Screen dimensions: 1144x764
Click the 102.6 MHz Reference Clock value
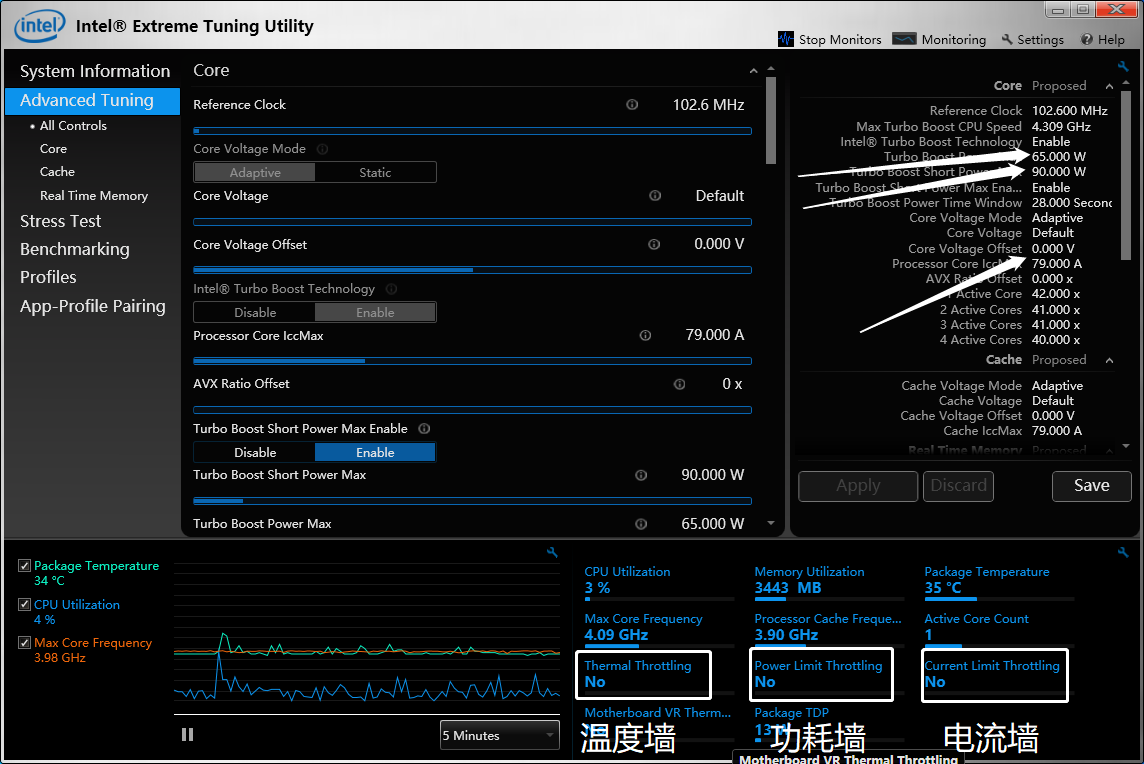708,105
